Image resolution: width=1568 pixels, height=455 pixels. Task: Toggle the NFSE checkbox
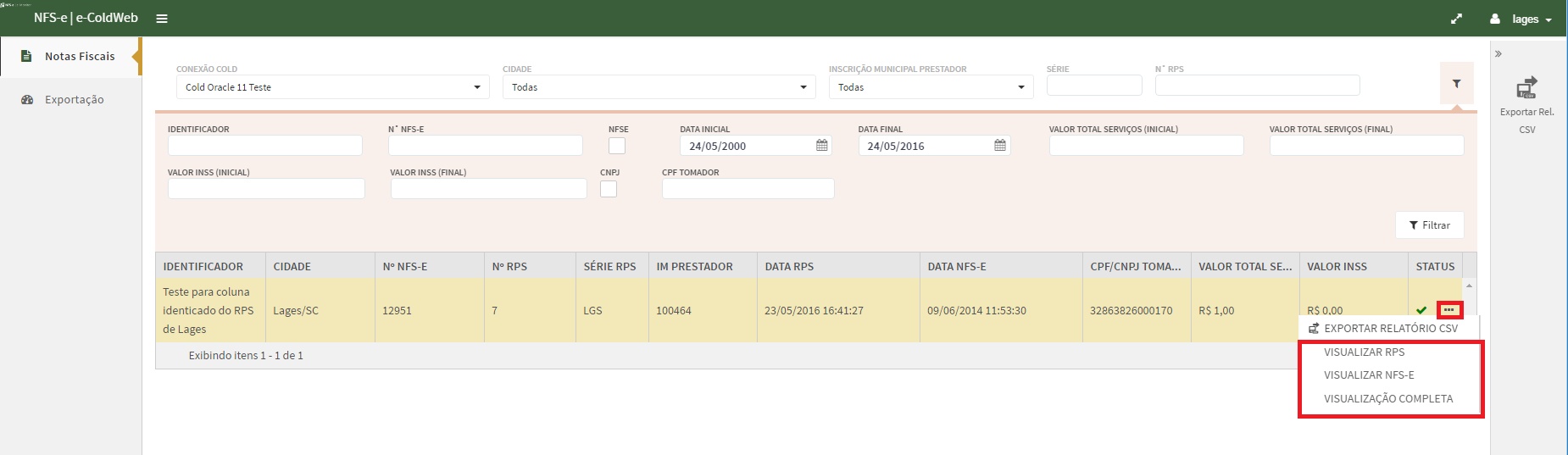point(617,146)
